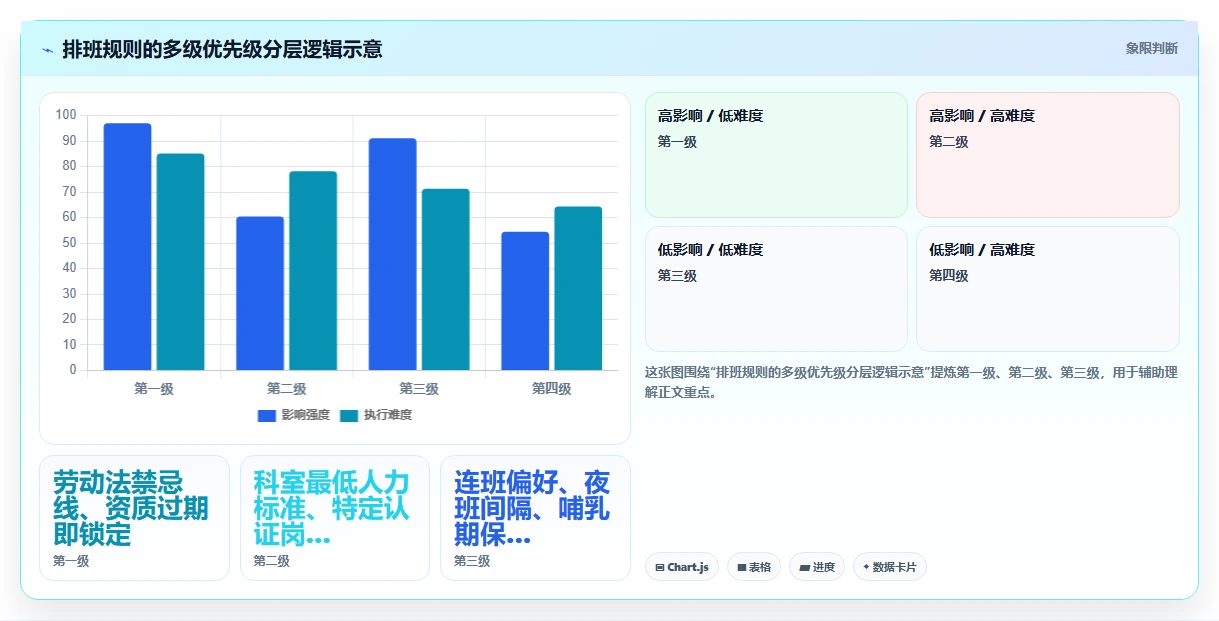Click the 数据卡片 tag diamond icon
The height and width of the screenshot is (621, 1219).
point(866,567)
